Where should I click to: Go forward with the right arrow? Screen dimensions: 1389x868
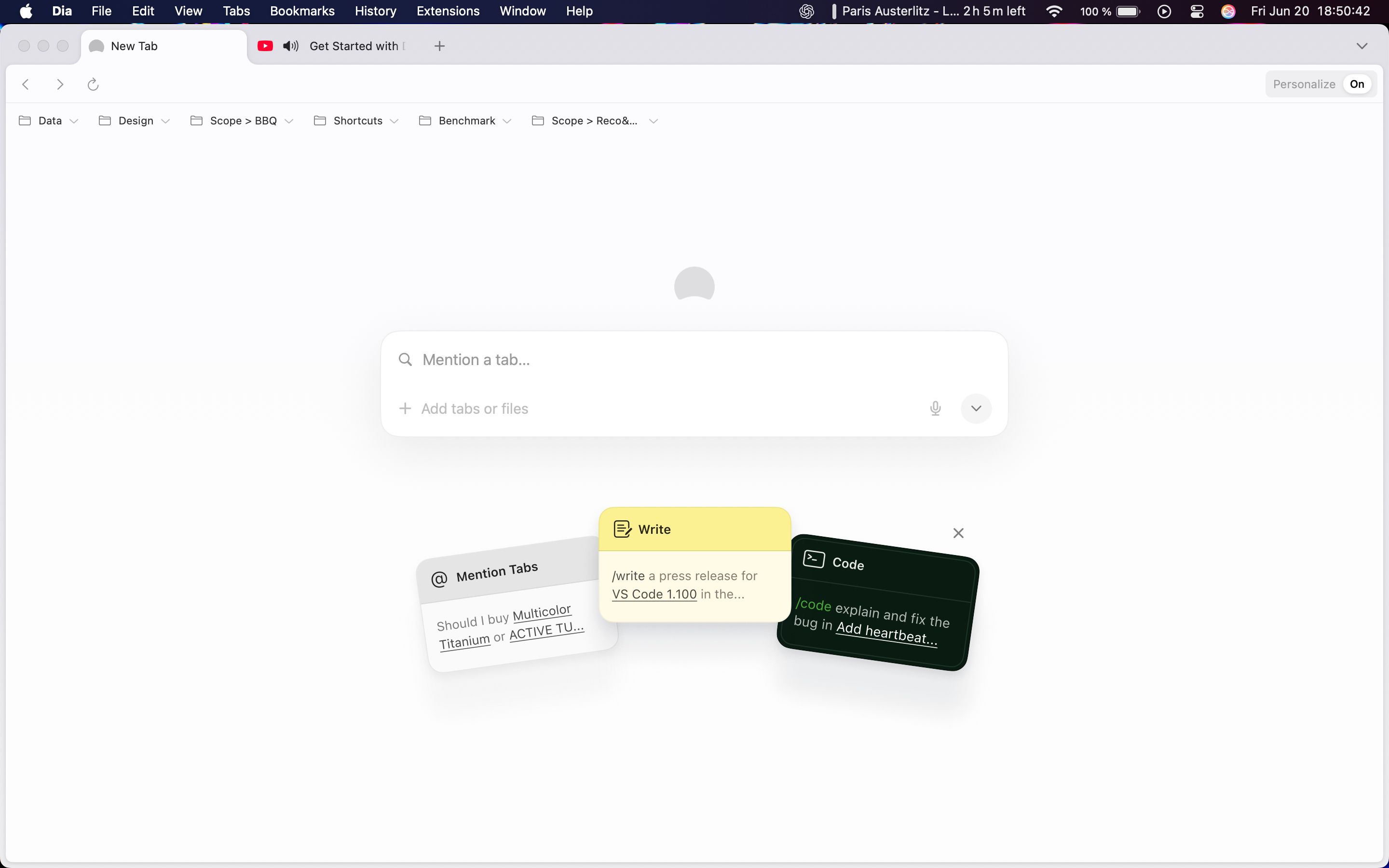tap(60, 84)
